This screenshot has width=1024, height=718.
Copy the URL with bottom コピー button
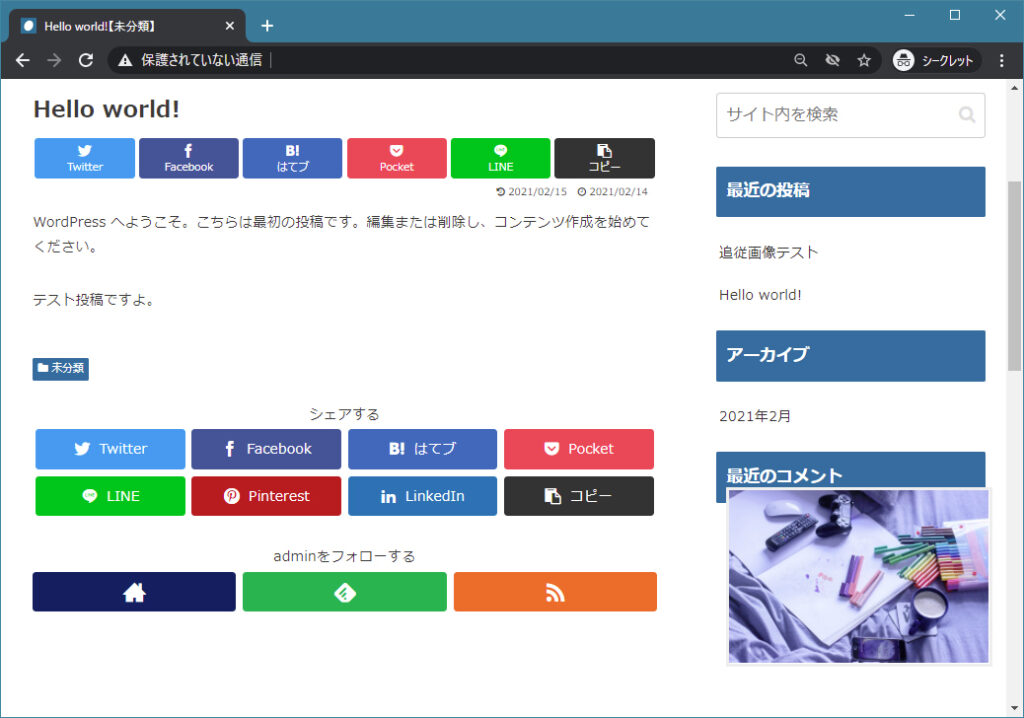click(x=579, y=496)
